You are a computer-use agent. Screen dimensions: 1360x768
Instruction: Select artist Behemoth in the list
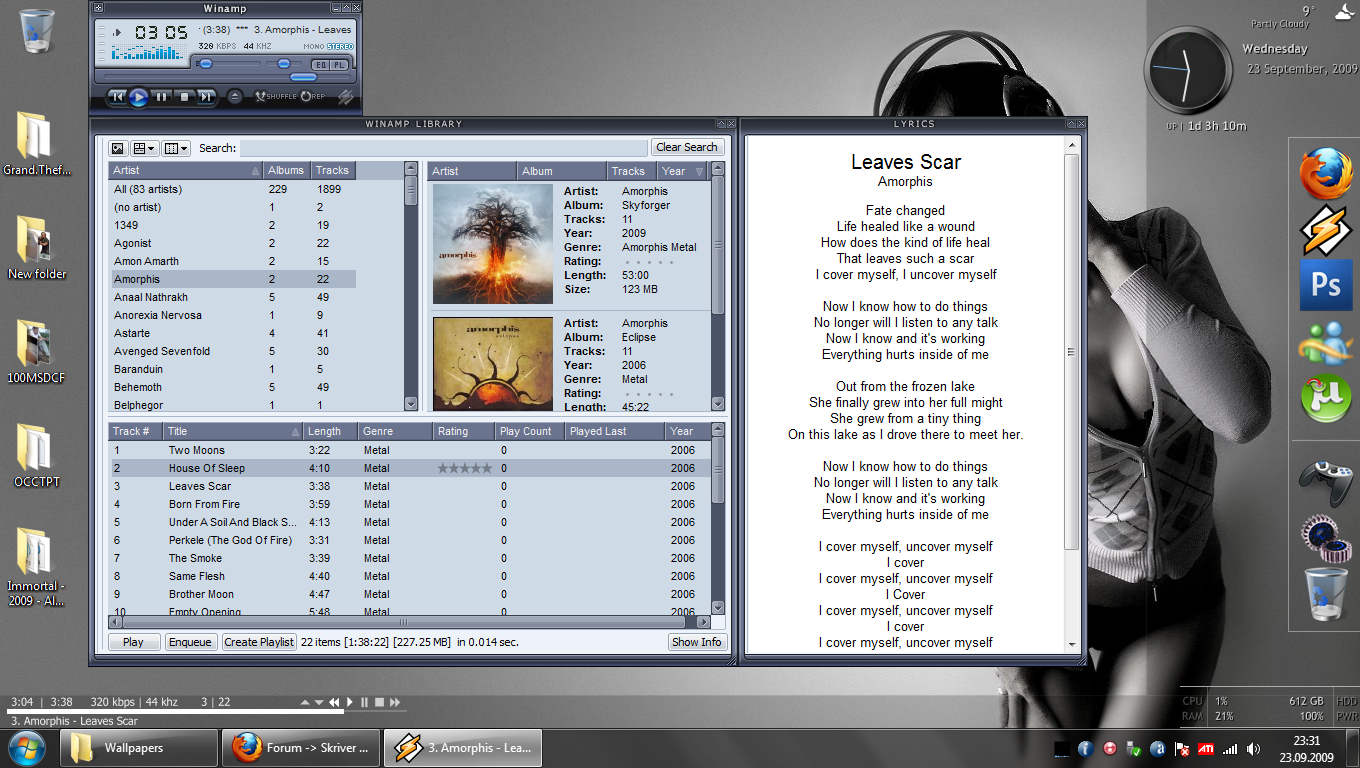click(232, 387)
